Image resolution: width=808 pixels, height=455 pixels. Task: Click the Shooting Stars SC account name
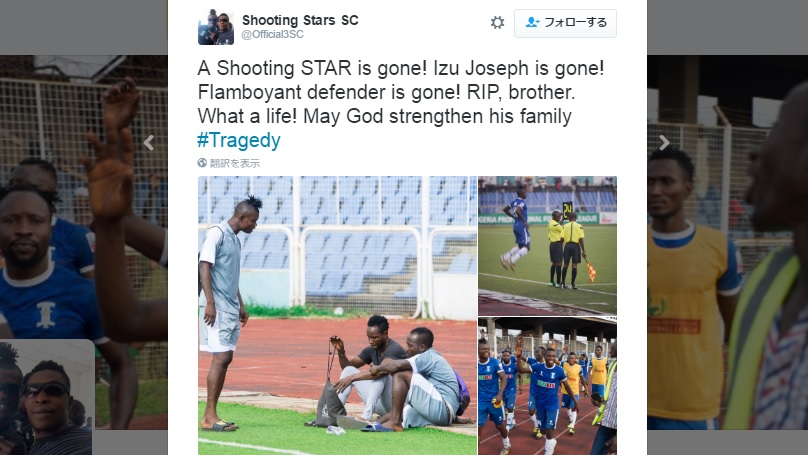point(300,20)
